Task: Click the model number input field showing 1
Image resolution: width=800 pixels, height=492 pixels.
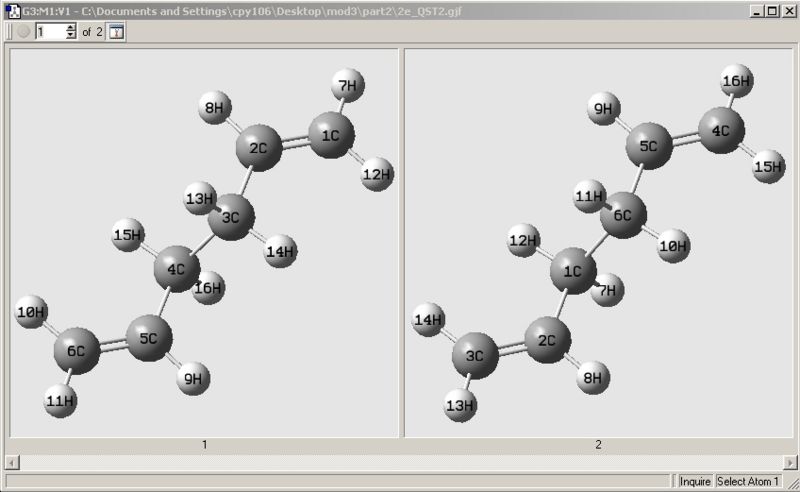Action: coord(51,32)
